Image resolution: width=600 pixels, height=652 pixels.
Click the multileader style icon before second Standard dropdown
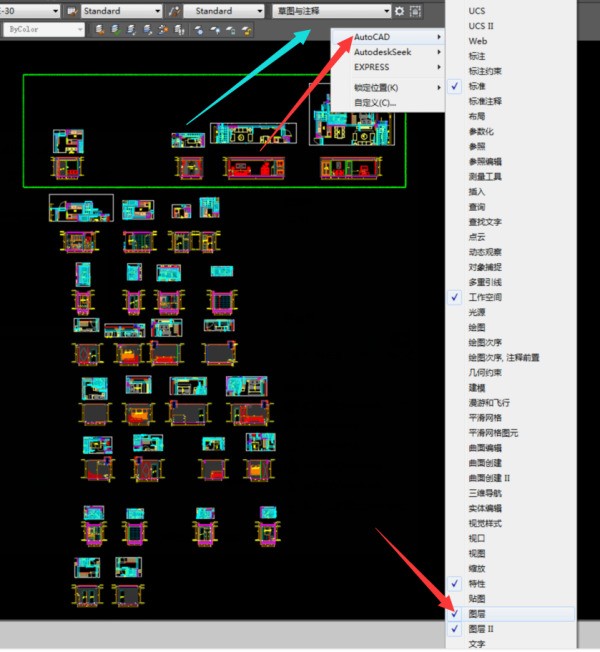tap(176, 11)
